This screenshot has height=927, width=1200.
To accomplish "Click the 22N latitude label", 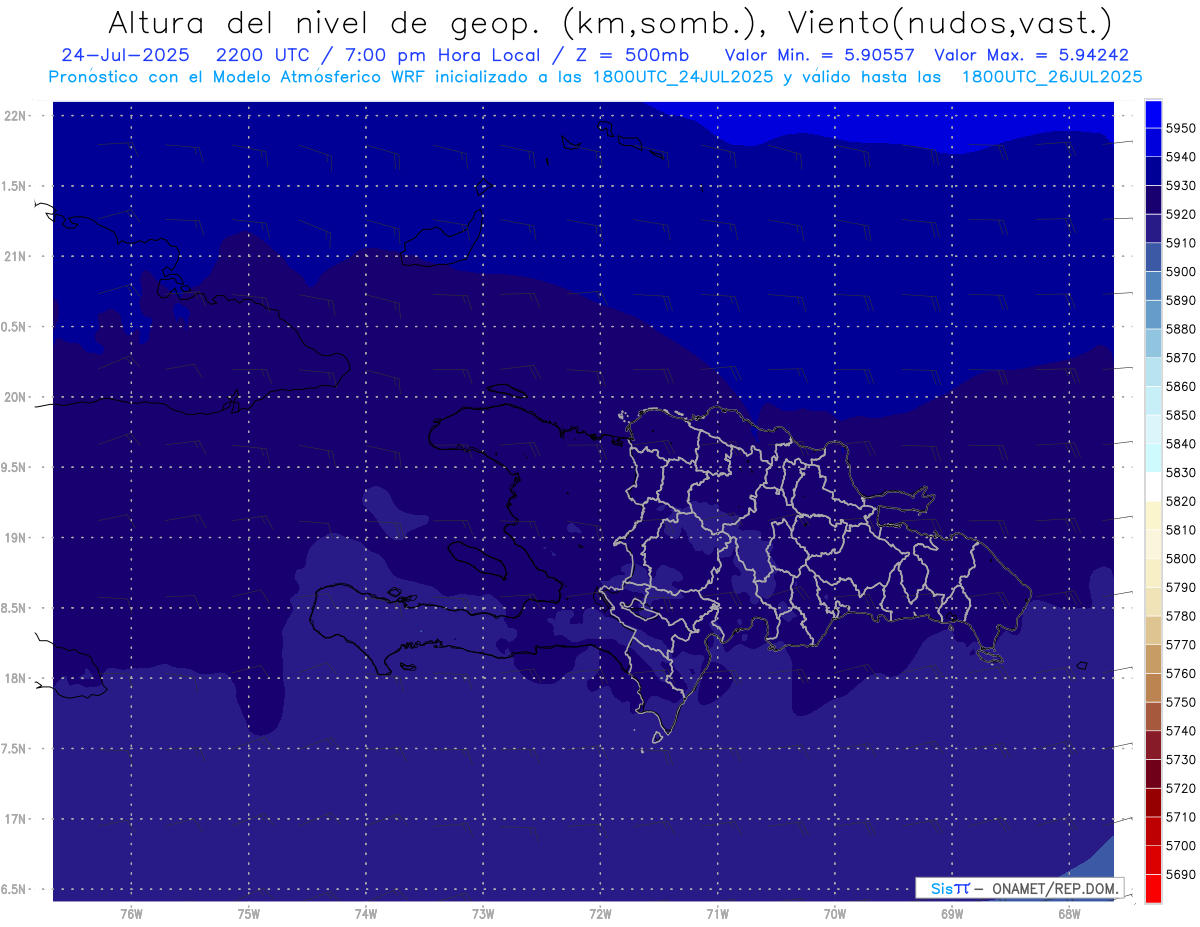I will (16, 116).
